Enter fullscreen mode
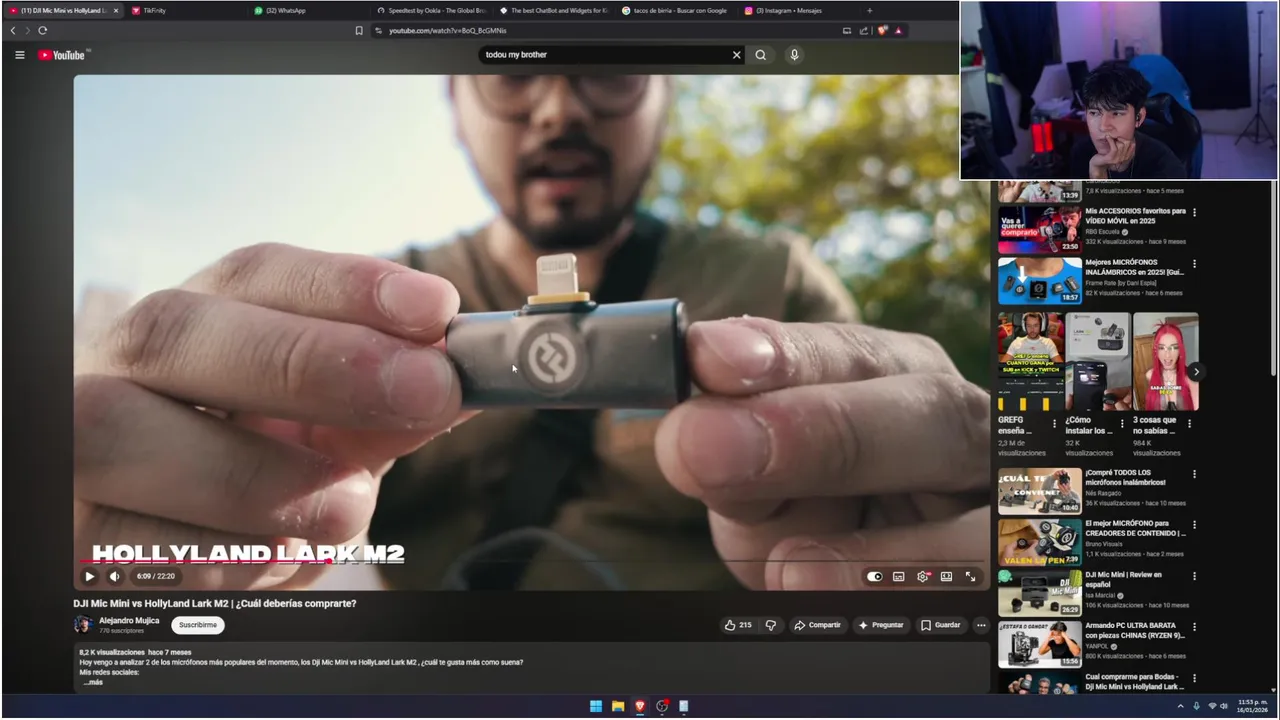1280x720 pixels. (970, 576)
